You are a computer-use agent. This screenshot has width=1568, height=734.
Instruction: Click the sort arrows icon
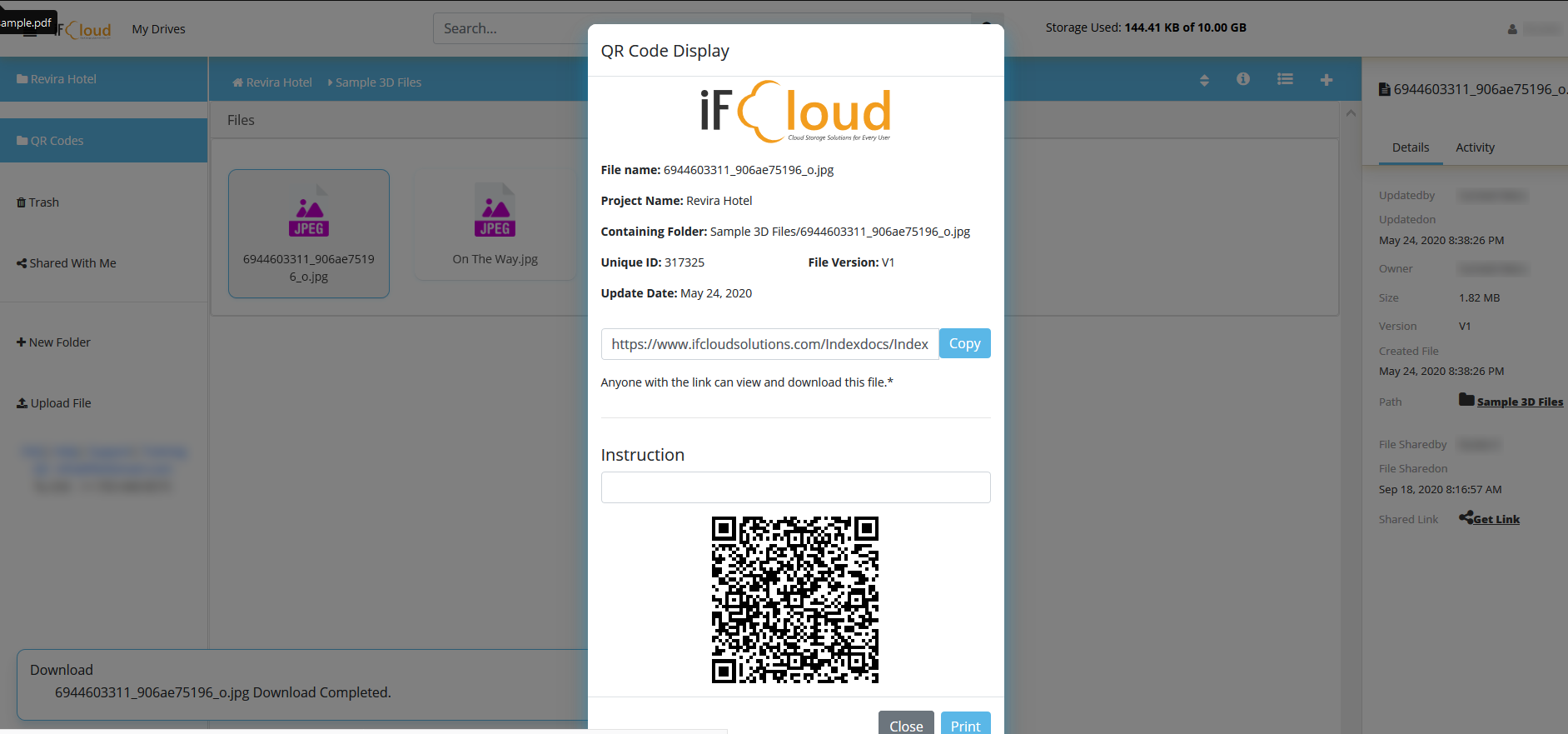pos(1204,80)
